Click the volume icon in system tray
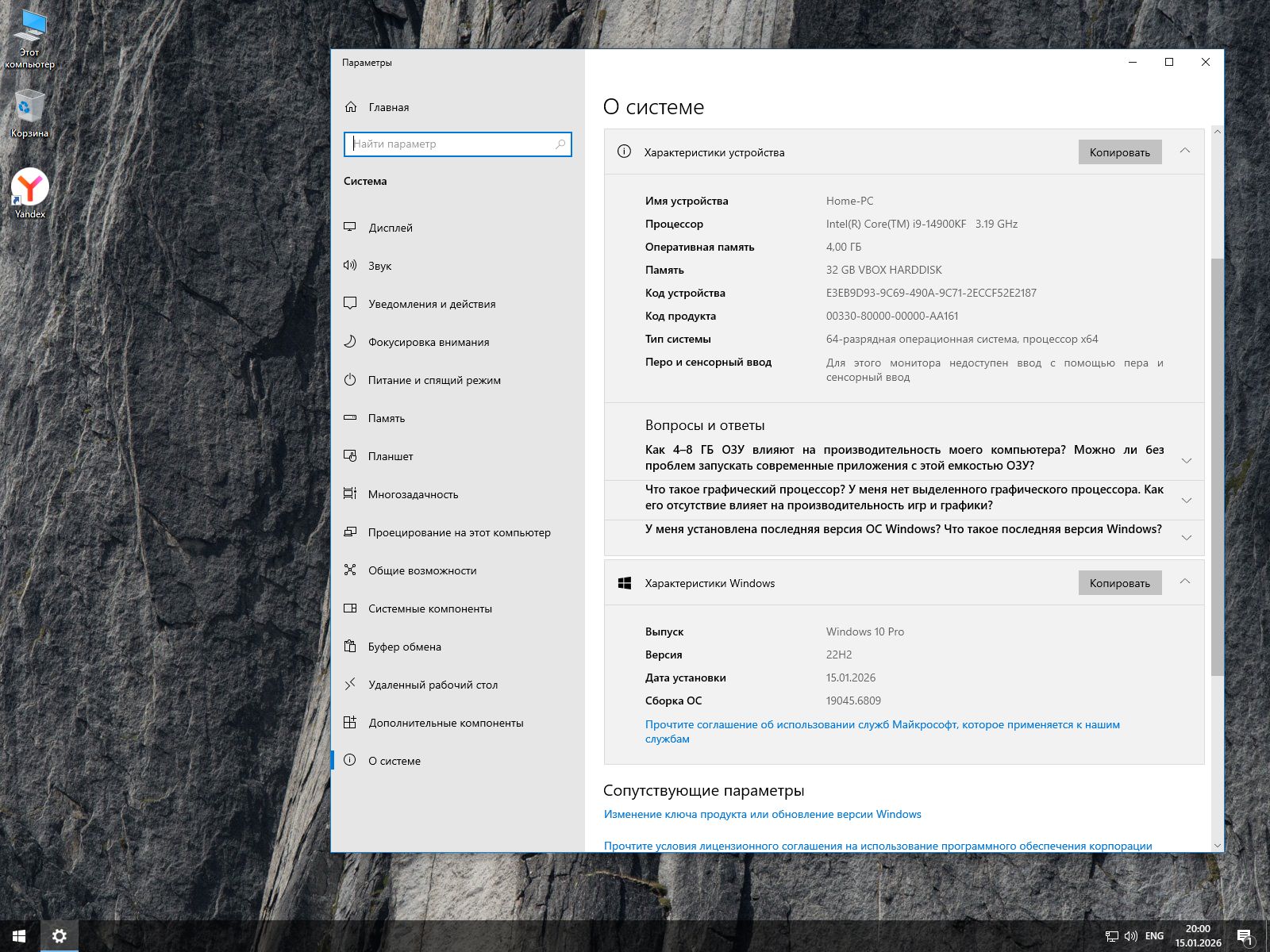 (1131, 936)
